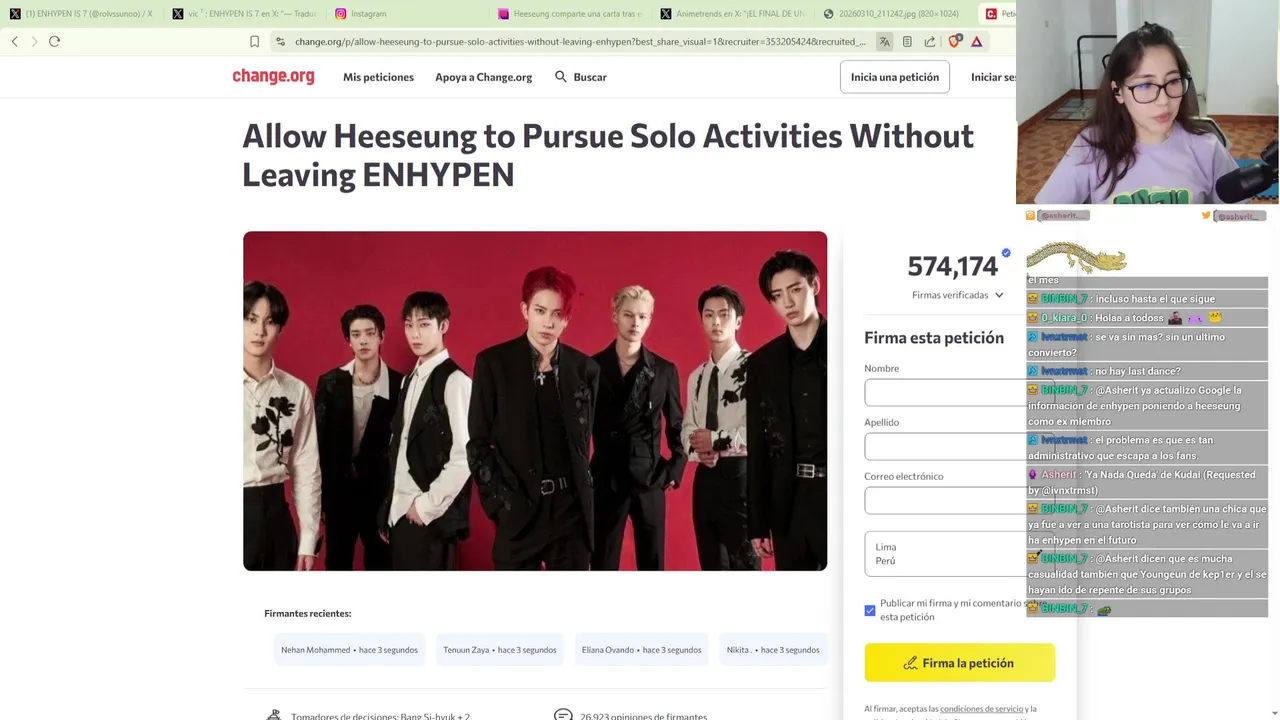Click the bookmark icon in toolbar
The height and width of the screenshot is (720, 1280).
[x=254, y=41]
